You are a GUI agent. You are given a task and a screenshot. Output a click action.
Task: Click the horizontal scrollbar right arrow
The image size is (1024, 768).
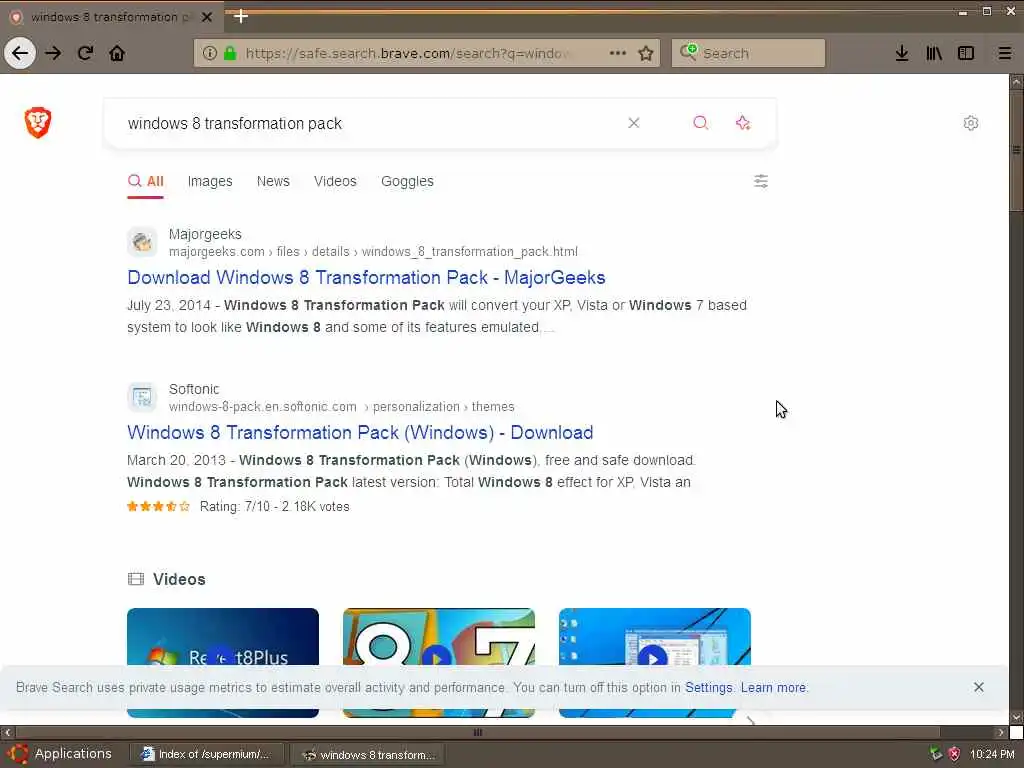pyautogui.click(x=1000, y=732)
